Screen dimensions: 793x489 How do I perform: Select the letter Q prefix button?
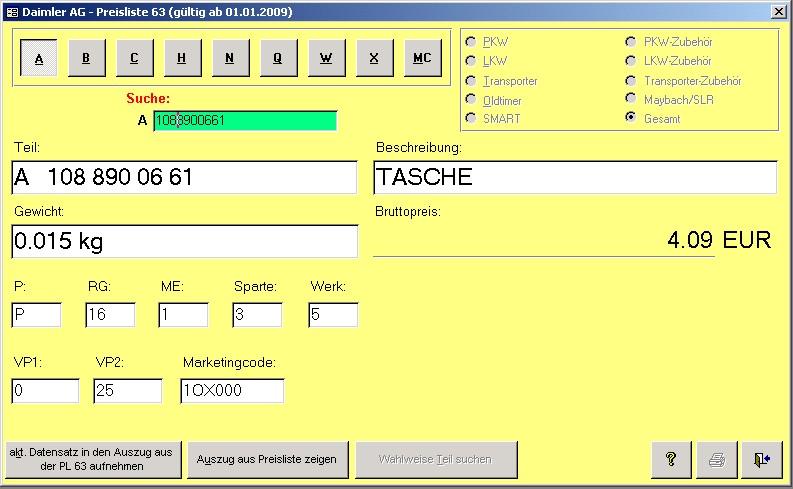[278, 58]
